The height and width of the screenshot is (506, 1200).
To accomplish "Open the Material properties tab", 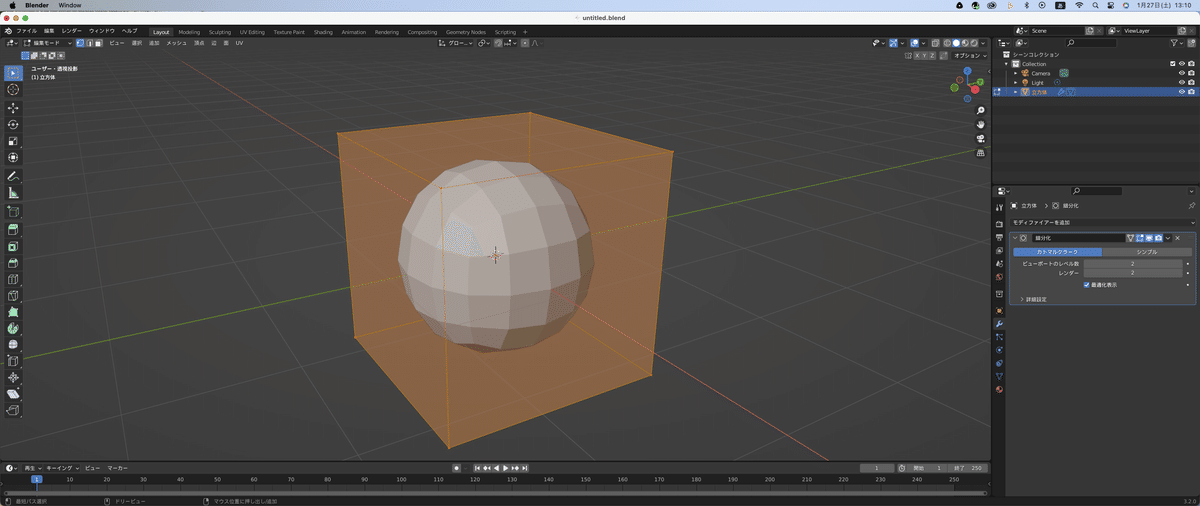I will coord(999,389).
